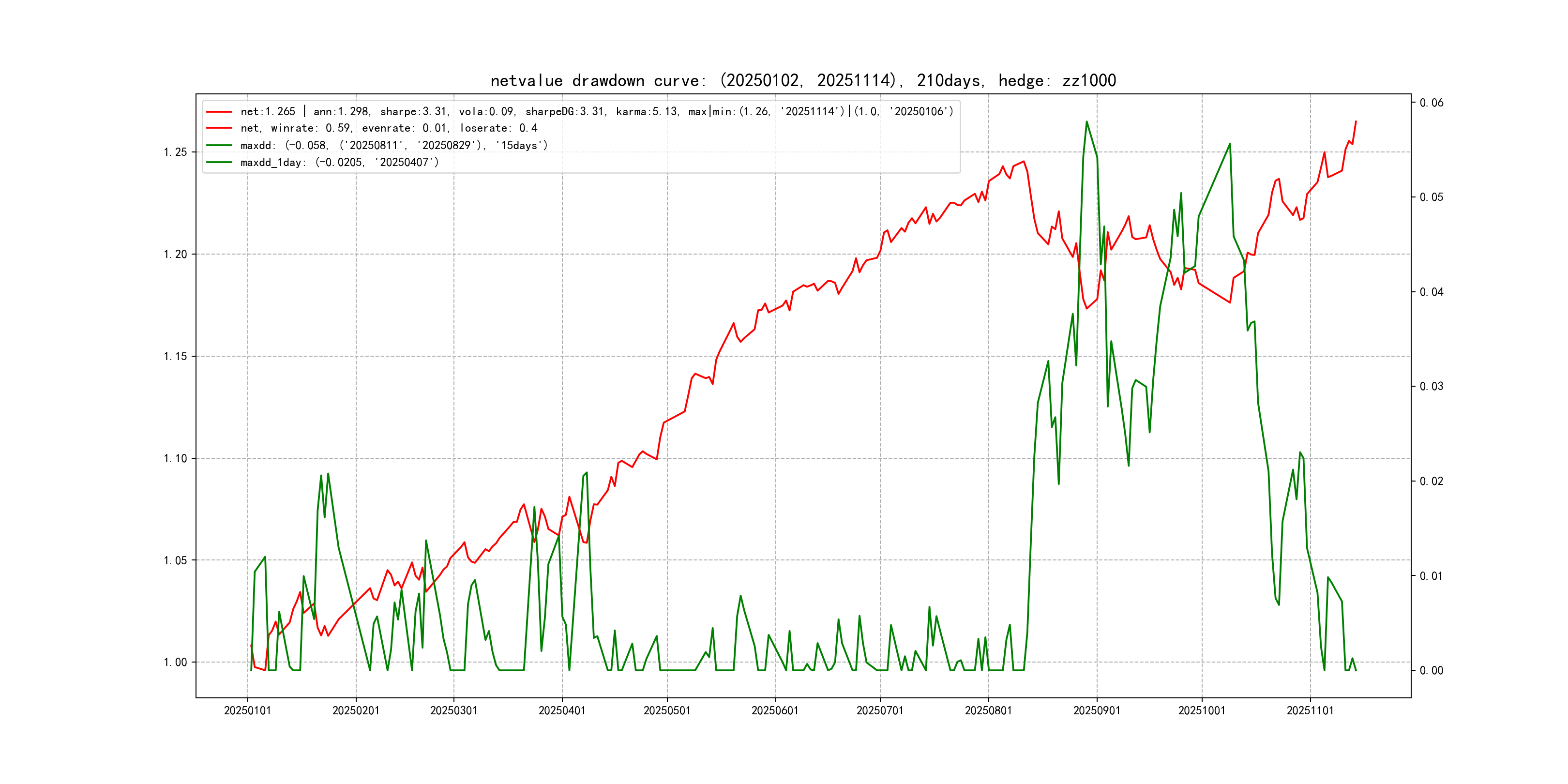Click the 1.25 left y-axis tick label

pos(175,152)
